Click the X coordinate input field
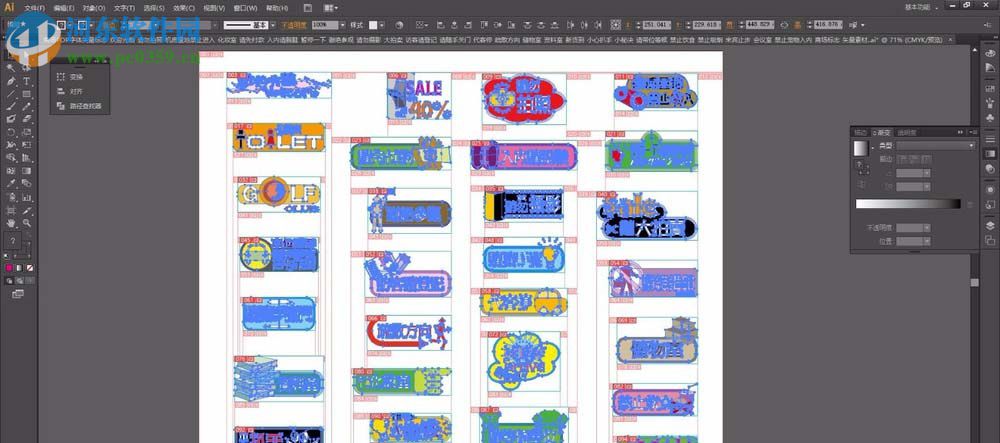1000x443 pixels. click(656, 23)
